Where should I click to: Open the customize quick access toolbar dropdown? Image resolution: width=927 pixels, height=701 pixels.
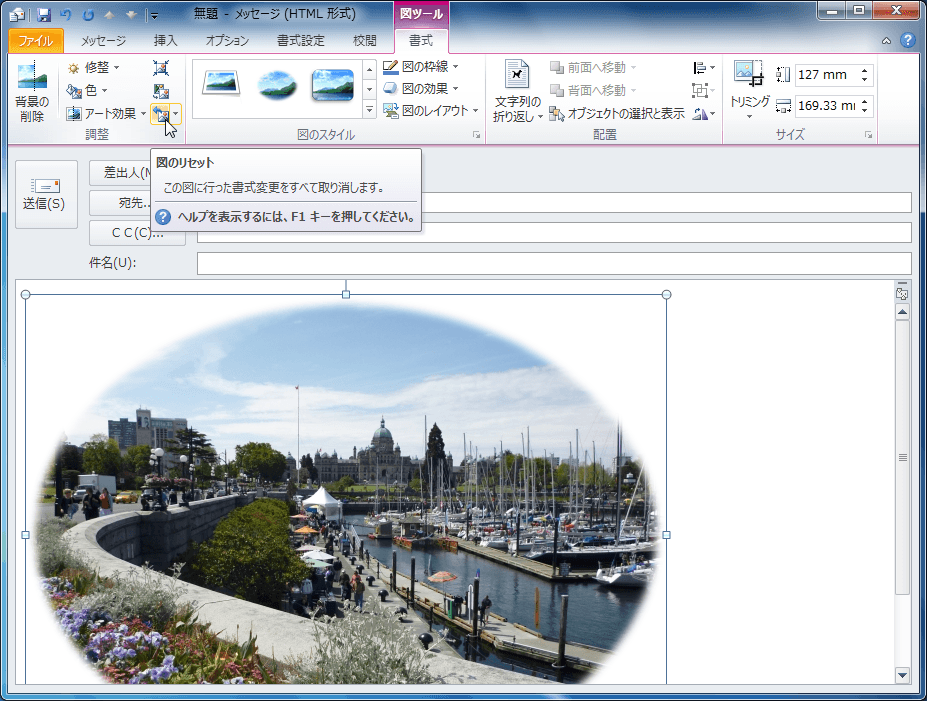[154, 15]
